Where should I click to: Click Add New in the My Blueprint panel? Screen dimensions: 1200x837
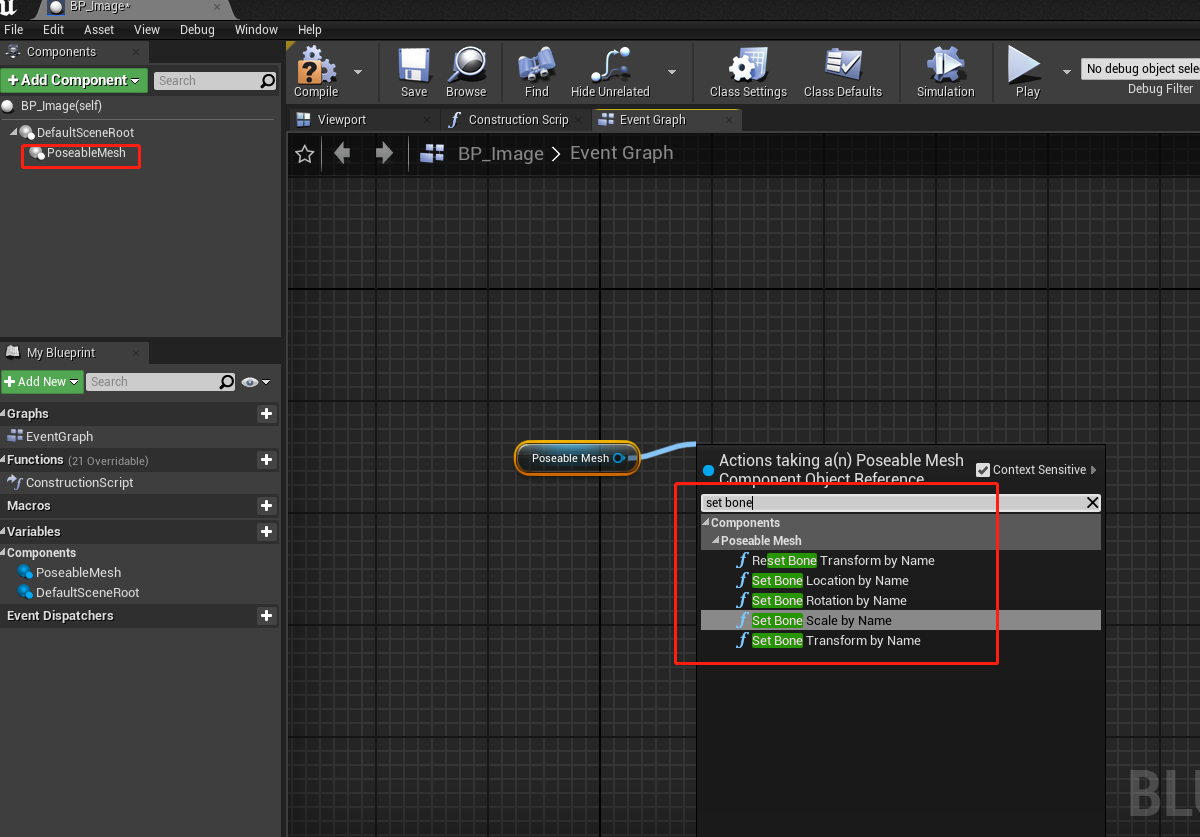[x=42, y=381]
